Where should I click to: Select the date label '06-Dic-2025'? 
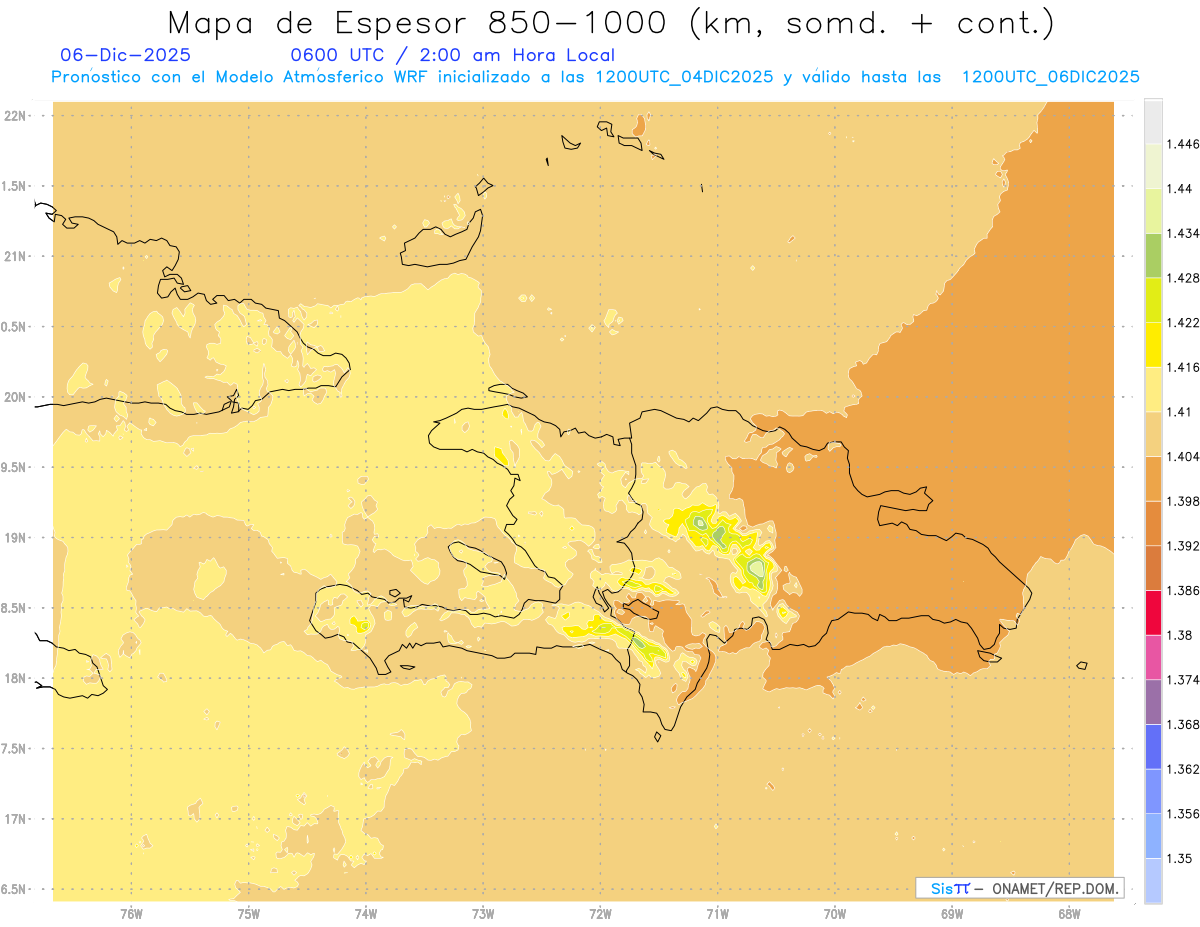(x=125, y=55)
